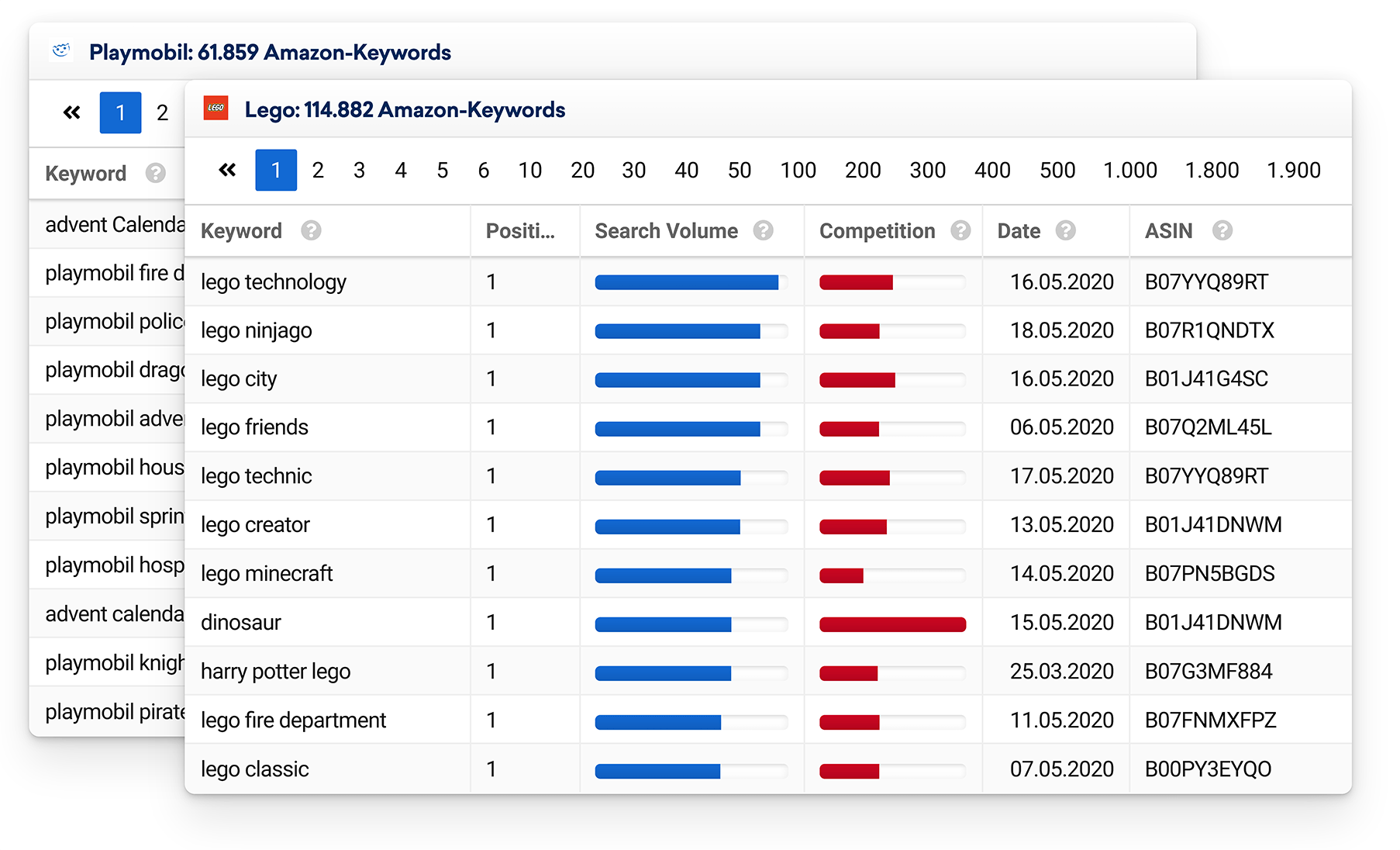
Task: Jump to page 50 in Lego pagination
Action: pos(740,170)
